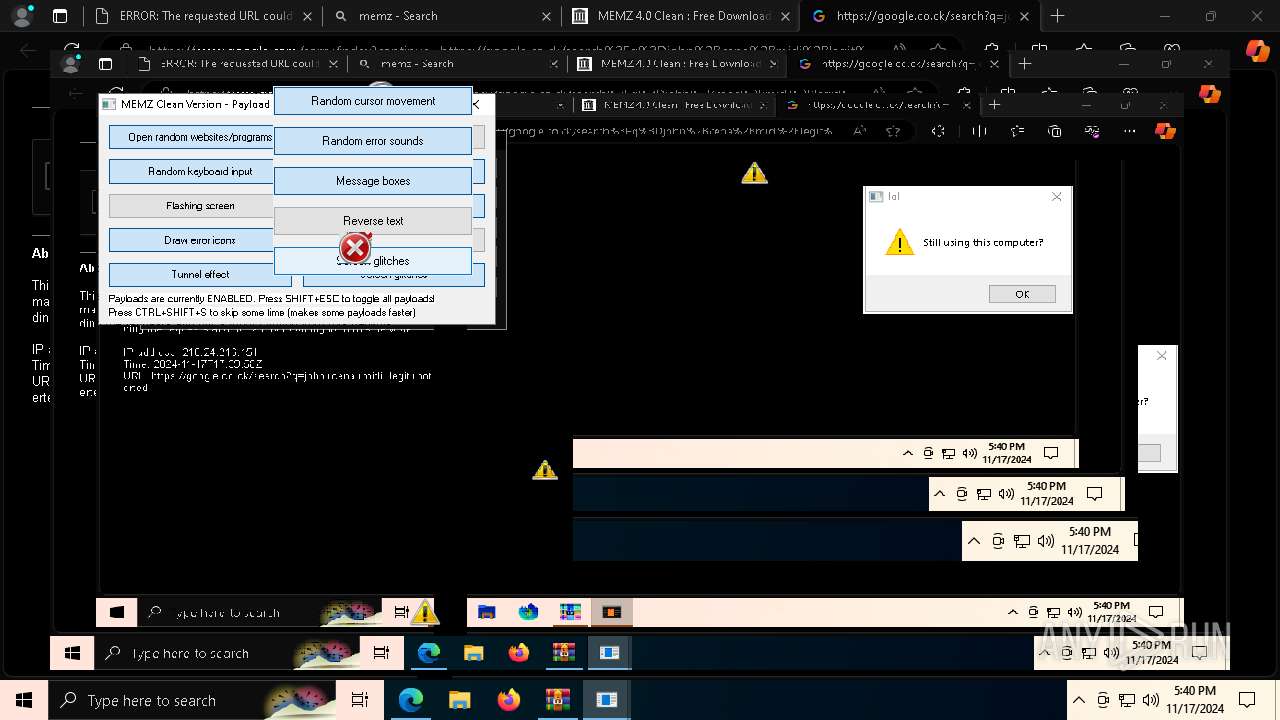Open a new tab in the outermost browser
The width and height of the screenshot is (1280, 720).
(1057, 16)
